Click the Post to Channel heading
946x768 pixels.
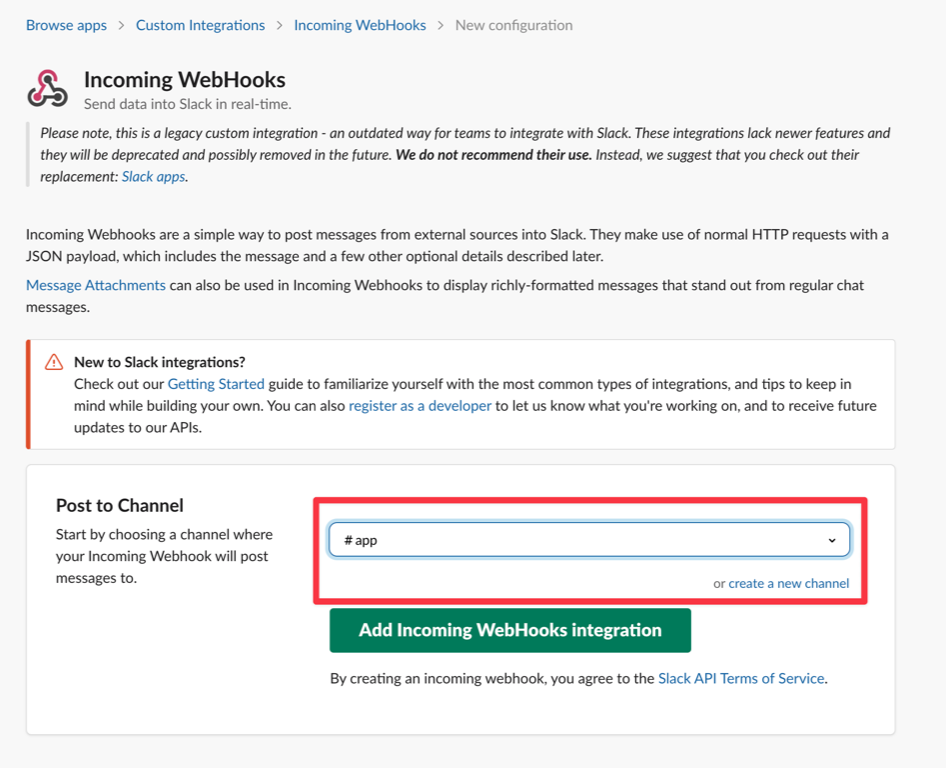click(120, 505)
